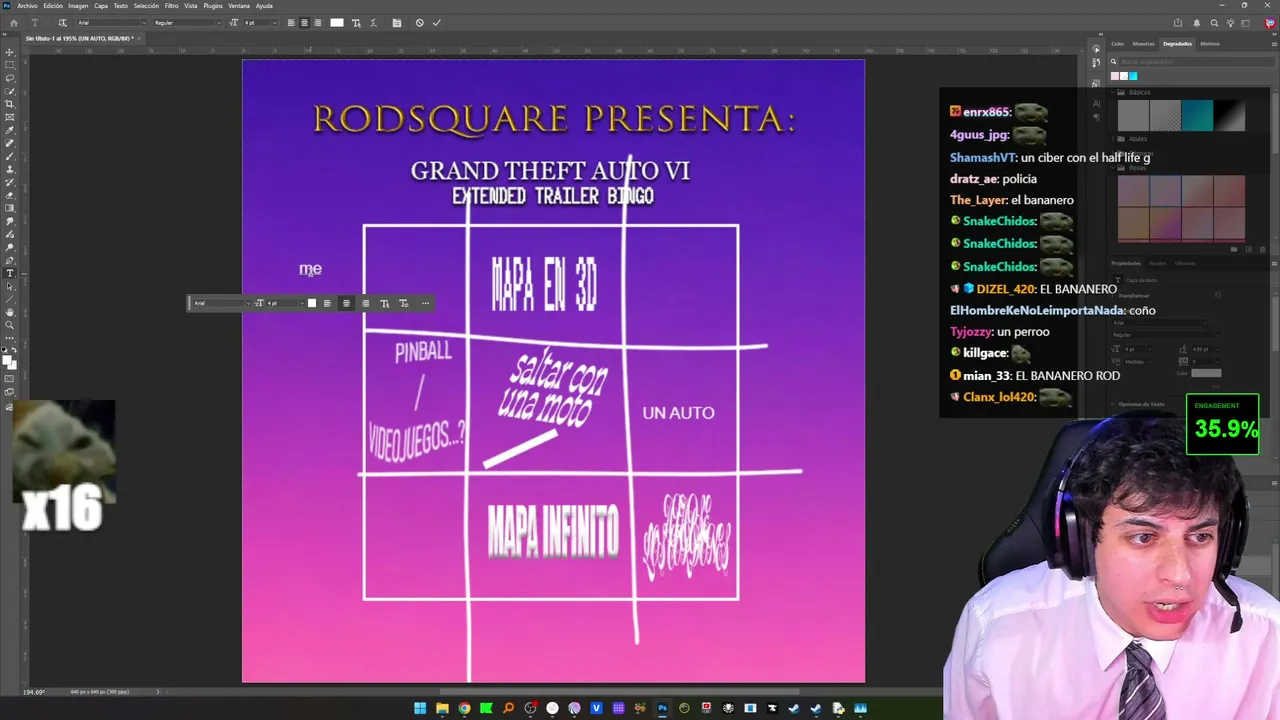Open more options on floating text bar
Viewport: 1280px width, 720px height.
point(425,303)
